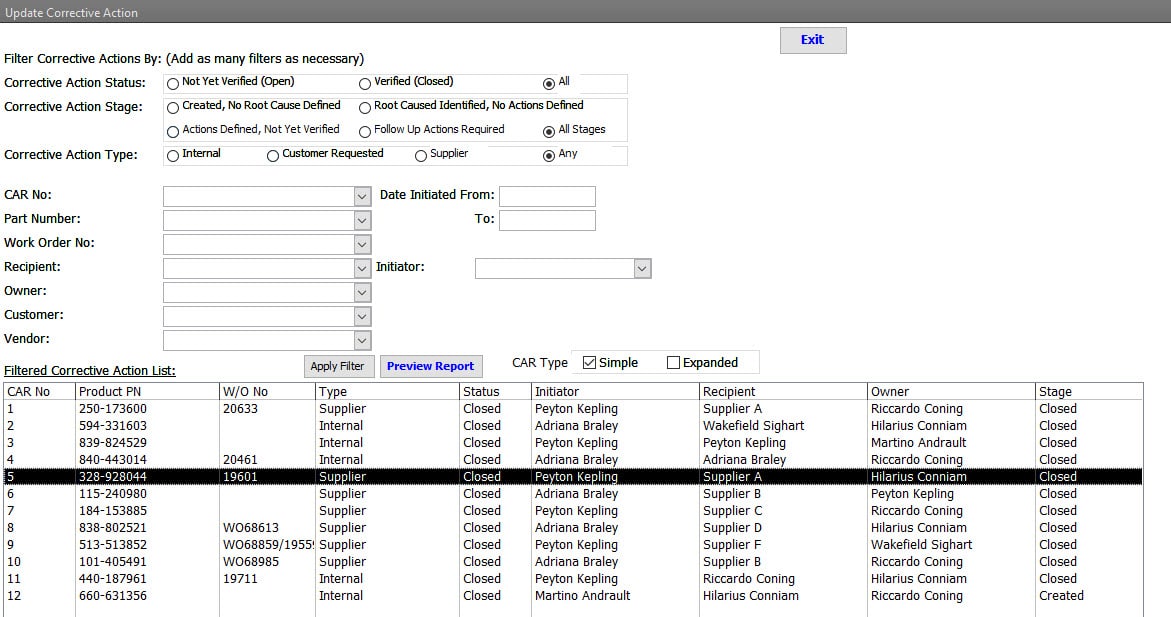Expand the Initiator dropdown
This screenshot has height=617, width=1171.
click(642, 268)
